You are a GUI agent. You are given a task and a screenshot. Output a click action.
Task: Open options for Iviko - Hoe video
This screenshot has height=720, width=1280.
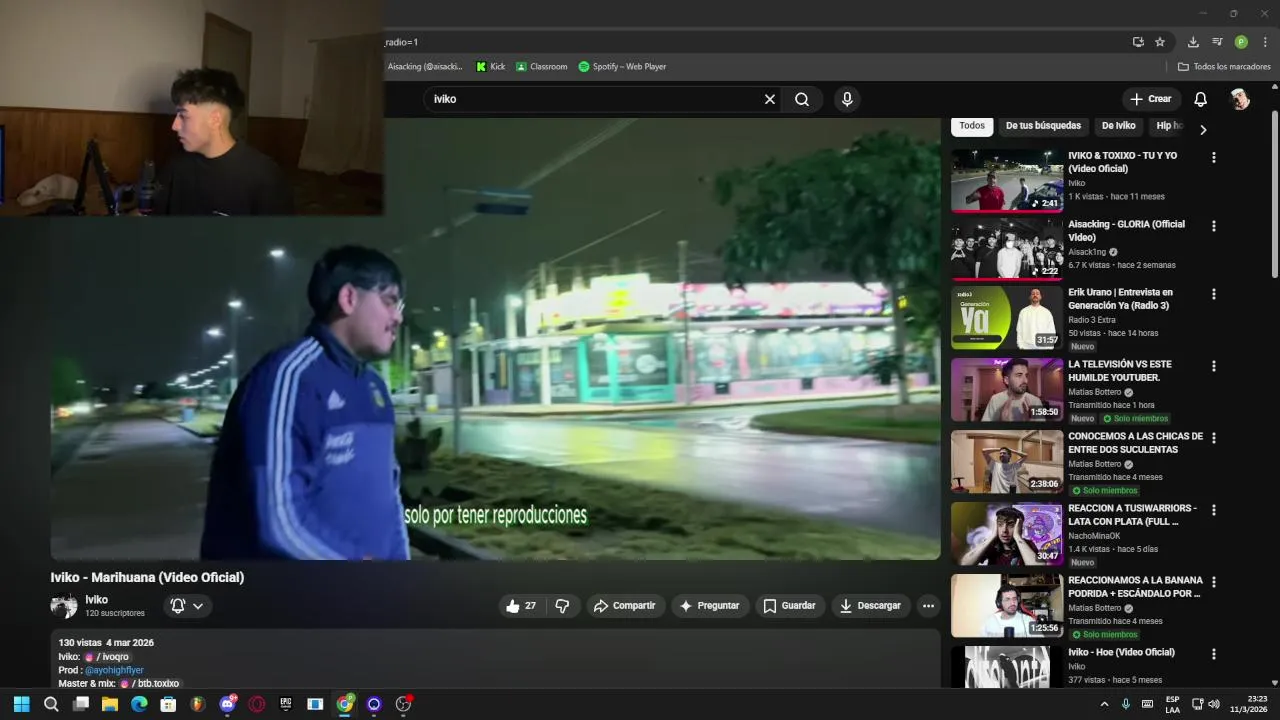(x=1214, y=655)
